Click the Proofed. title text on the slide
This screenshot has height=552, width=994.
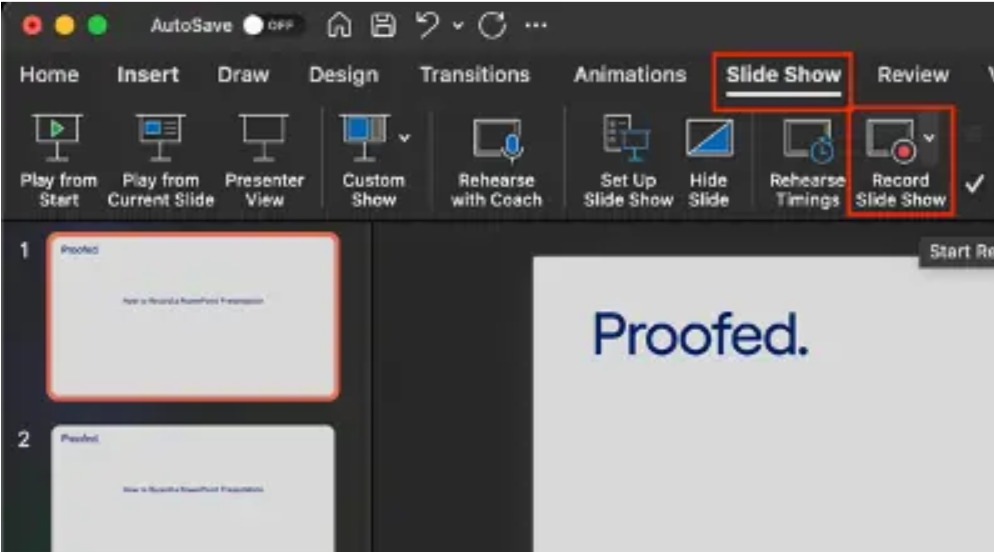(x=700, y=334)
